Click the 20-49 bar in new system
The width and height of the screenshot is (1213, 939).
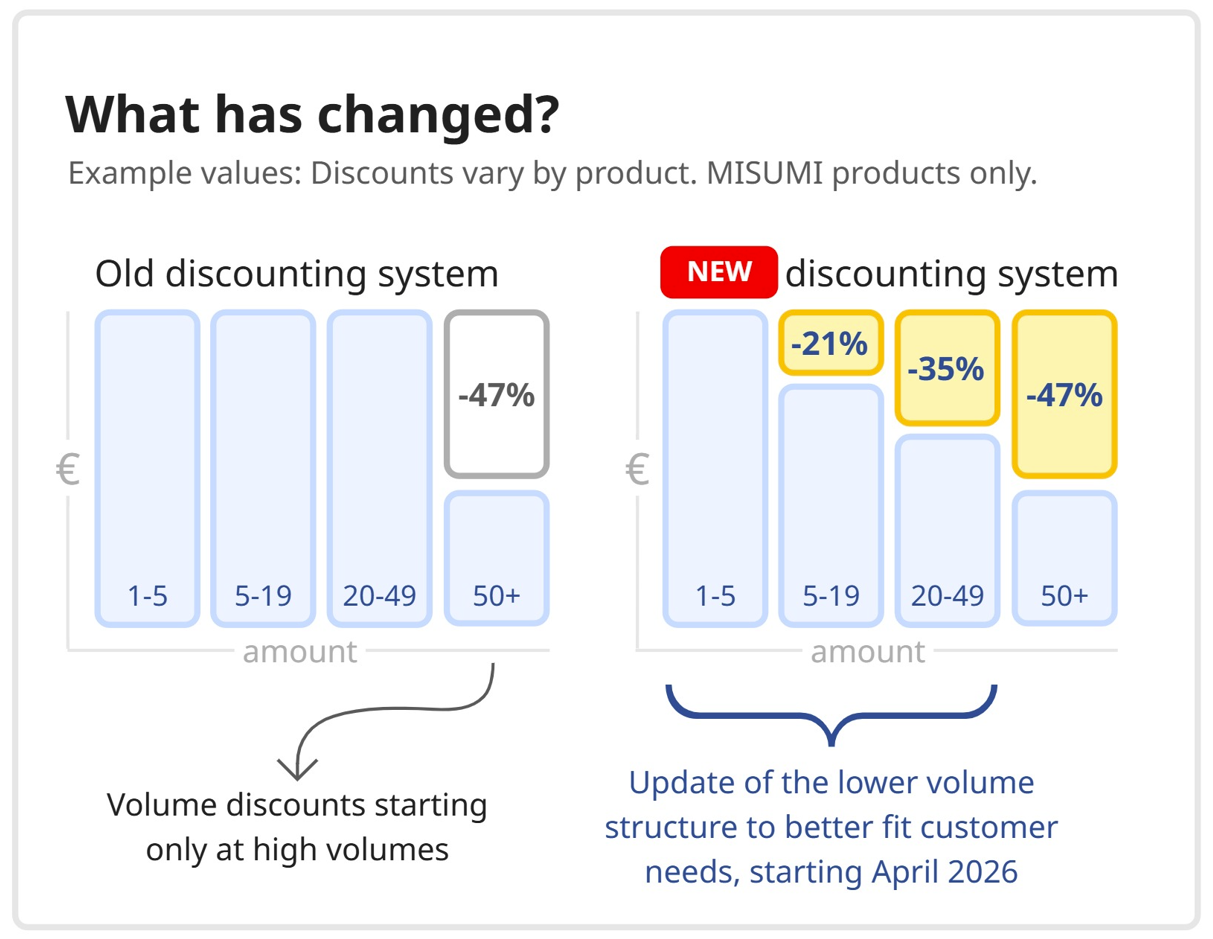(x=947, y=530)
